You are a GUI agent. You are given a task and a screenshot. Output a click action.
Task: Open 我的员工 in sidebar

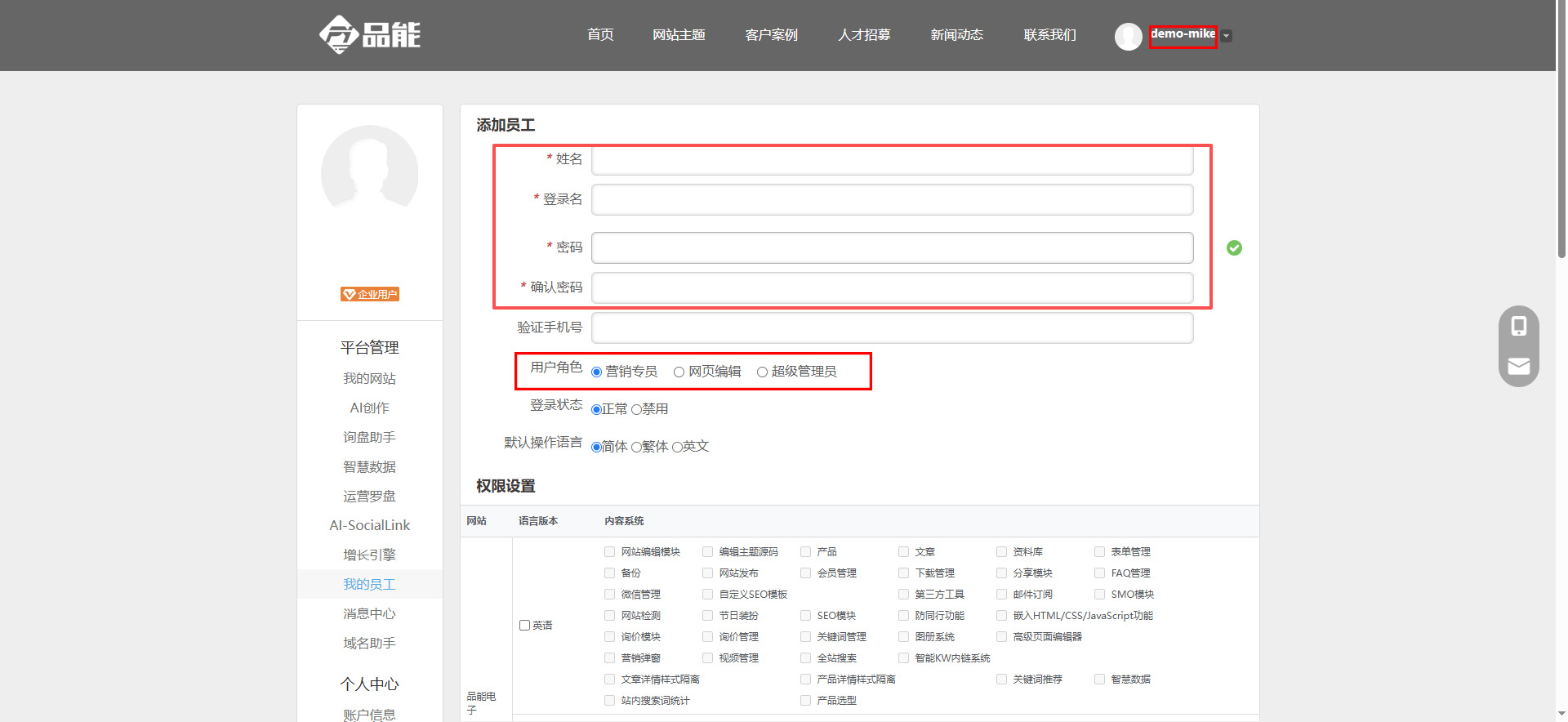(369, 584)
